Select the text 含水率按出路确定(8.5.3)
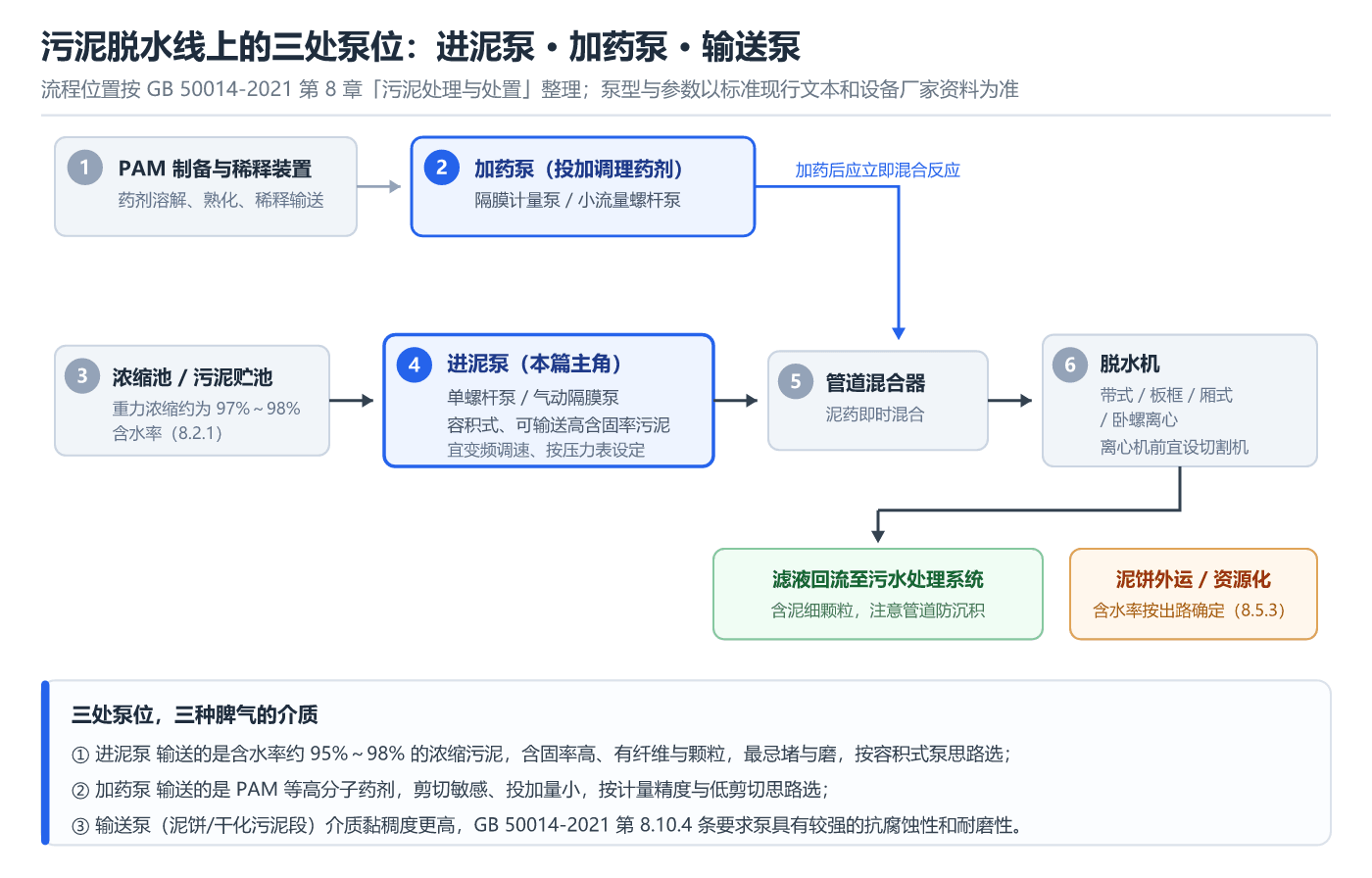 pos(1193,610)
